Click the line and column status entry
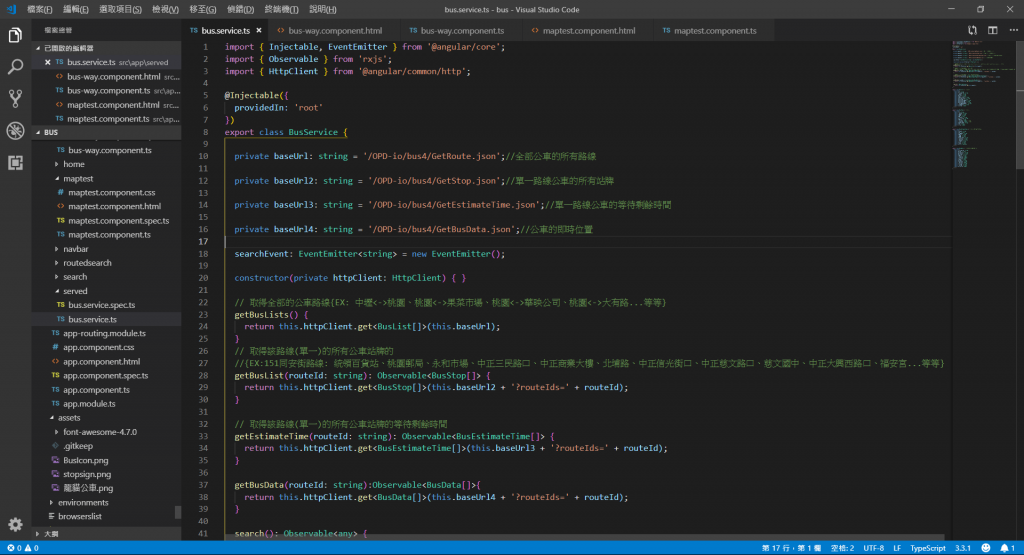The height and width of the screenshot is (555, 1024). pyautogui.click(x=791, y=548)
